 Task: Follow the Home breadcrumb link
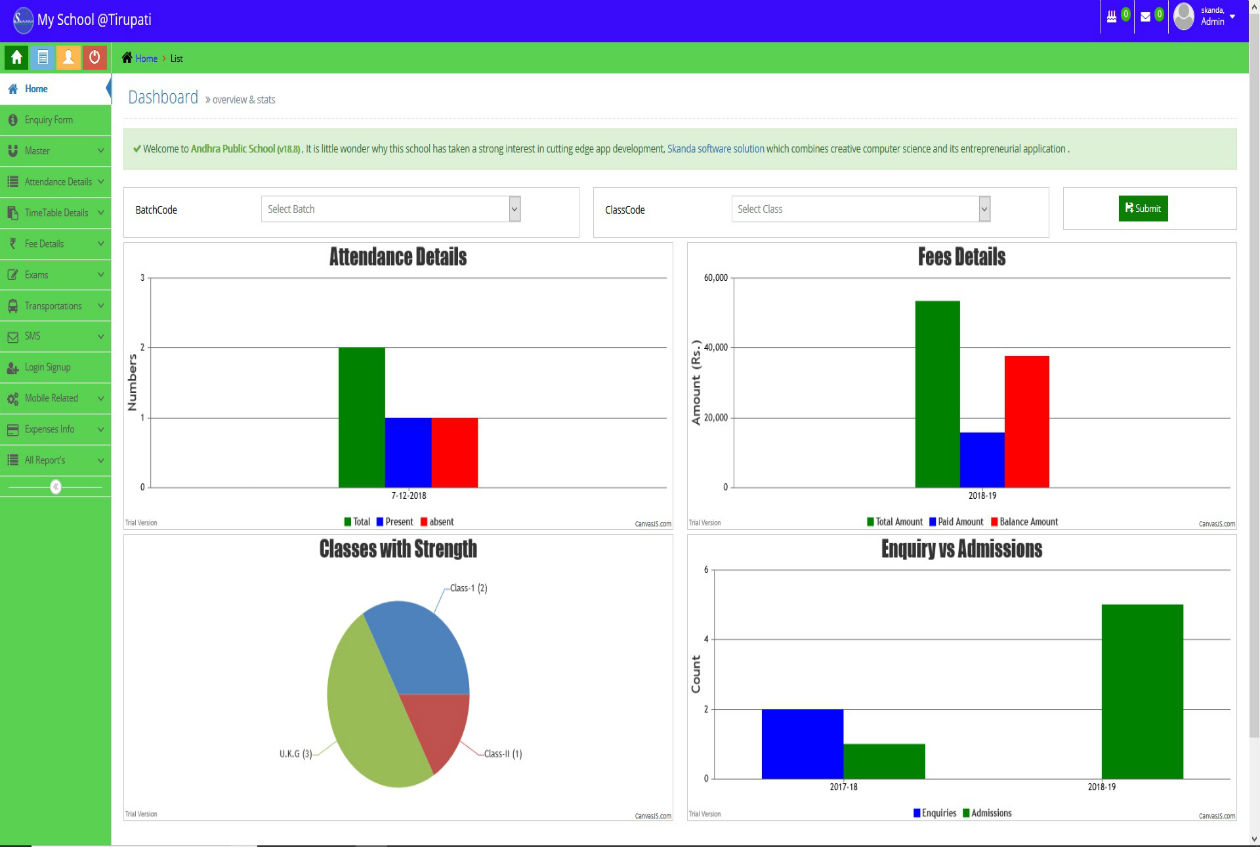tap(146, 58)
